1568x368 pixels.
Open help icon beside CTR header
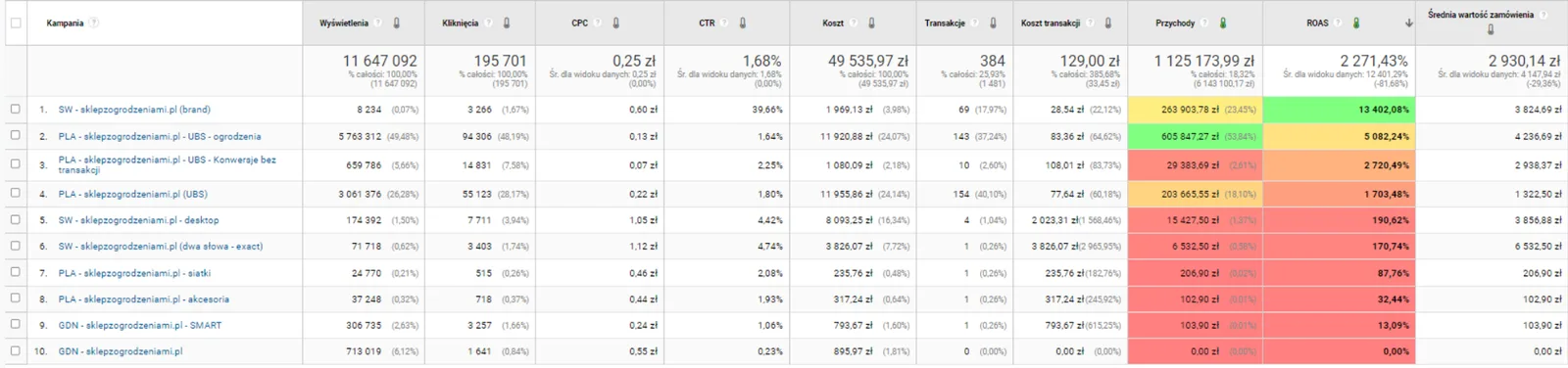724,23
